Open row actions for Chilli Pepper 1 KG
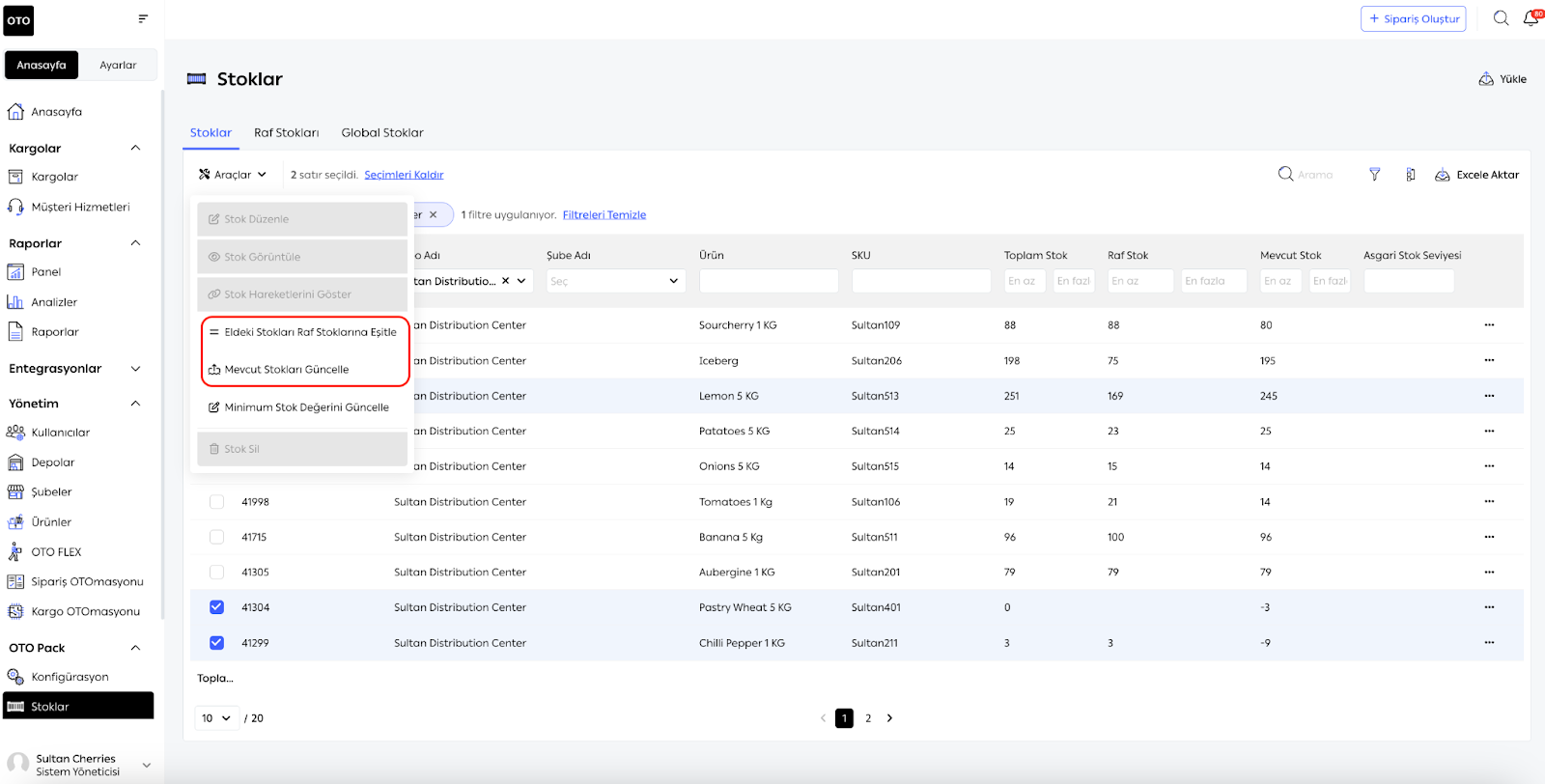The image size is (1545, 784). coord(1489,642)
